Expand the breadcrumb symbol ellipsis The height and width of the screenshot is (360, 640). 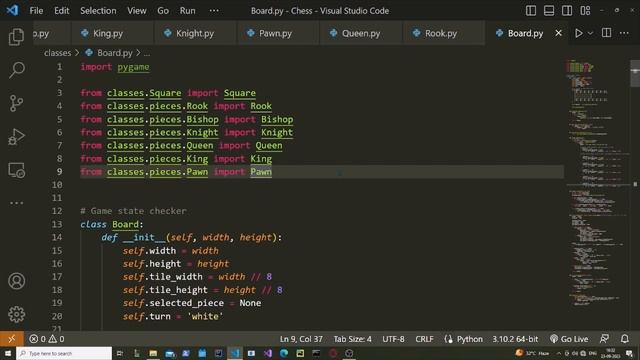click(x=147, y=53)
